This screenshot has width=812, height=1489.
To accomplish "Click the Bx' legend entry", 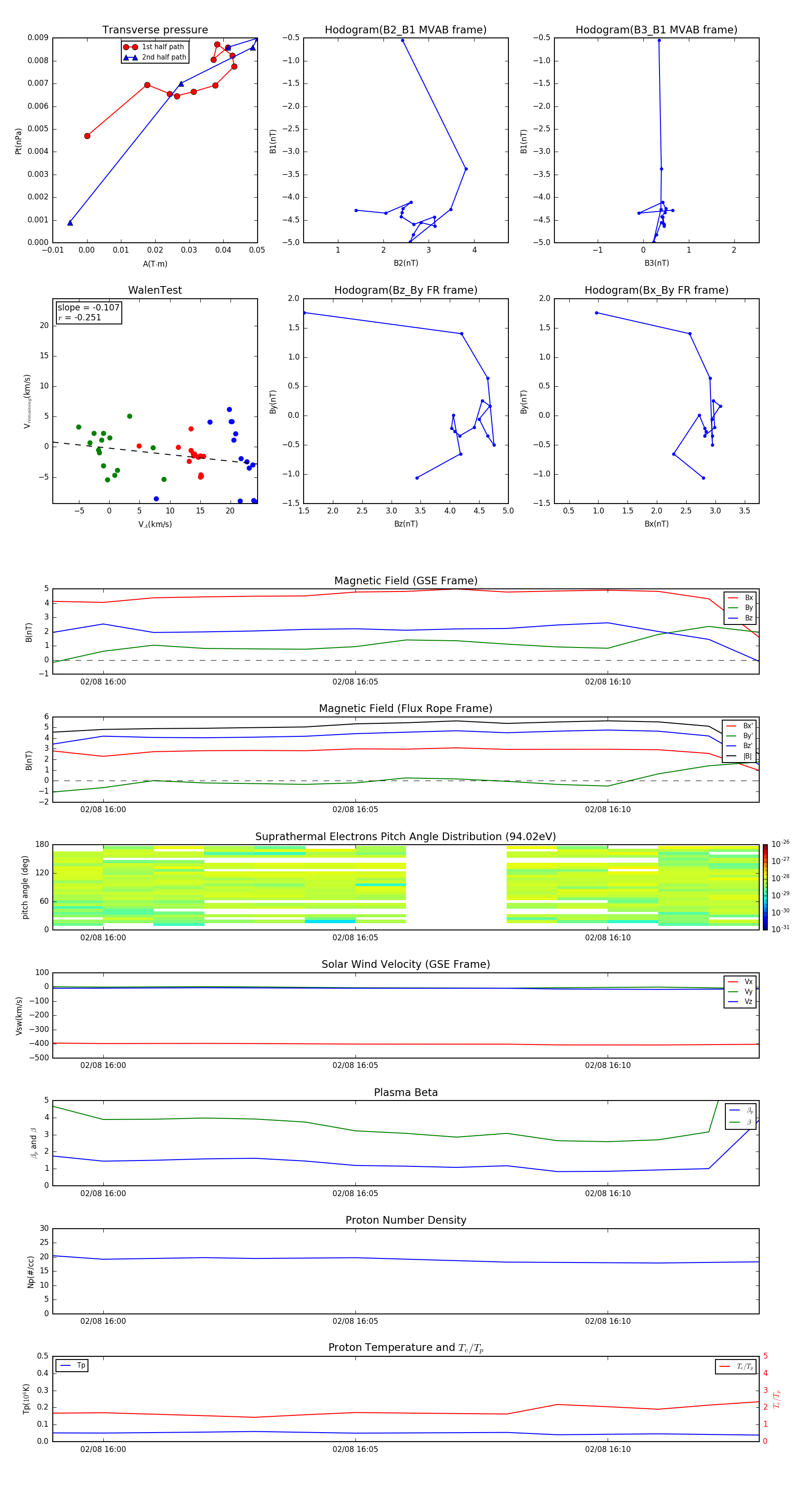I will click(x=740, y=726).
